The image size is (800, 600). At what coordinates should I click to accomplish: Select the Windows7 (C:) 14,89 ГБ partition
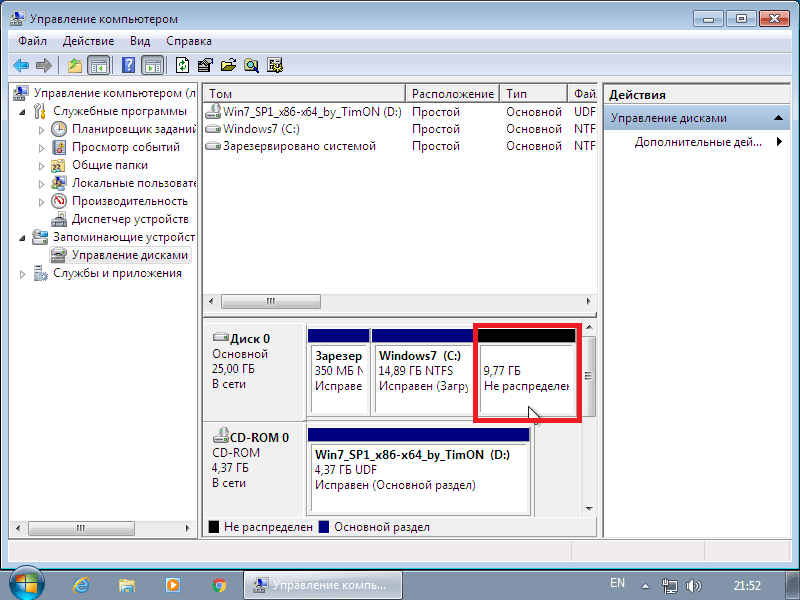(422, 371)
